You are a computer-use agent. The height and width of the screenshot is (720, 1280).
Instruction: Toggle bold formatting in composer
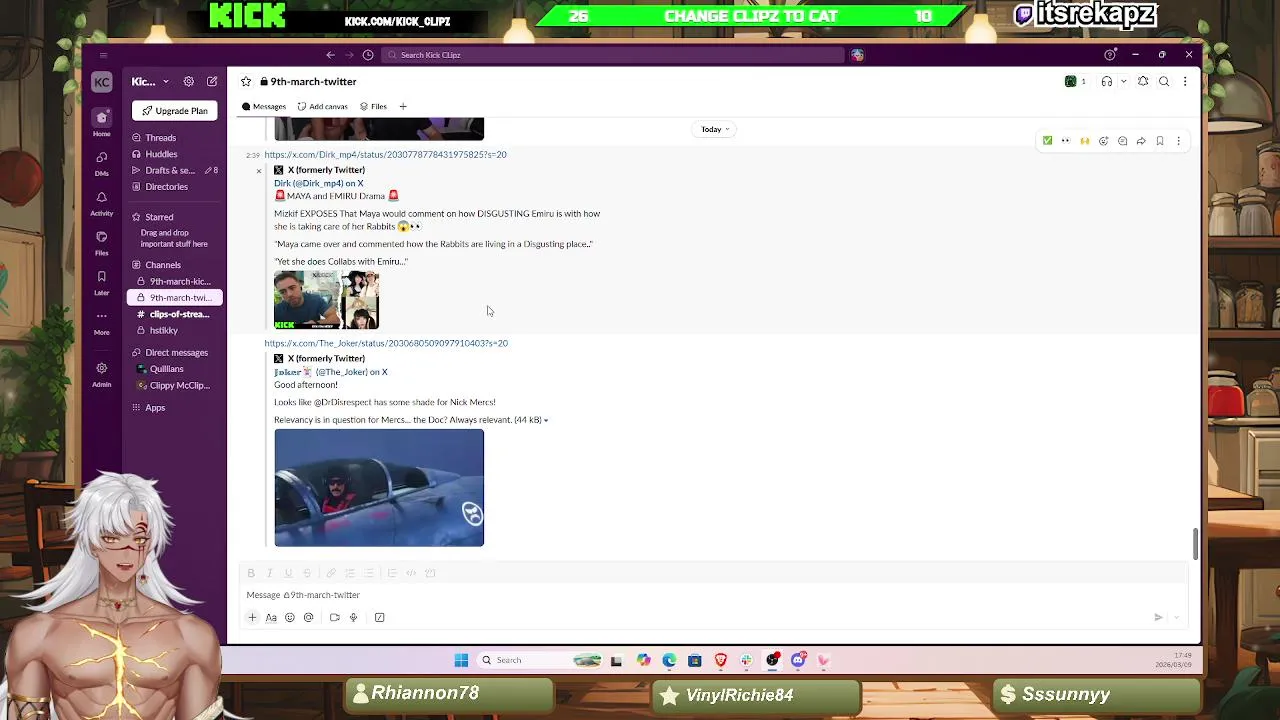point(251,573)
